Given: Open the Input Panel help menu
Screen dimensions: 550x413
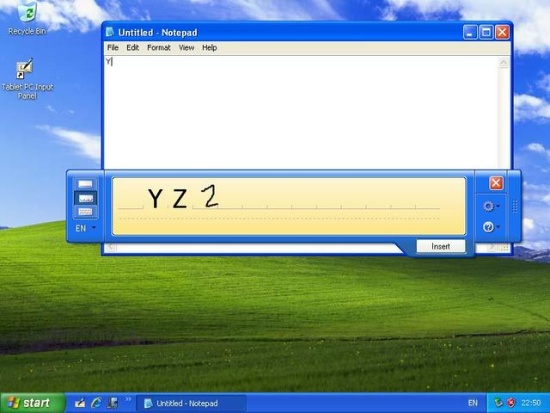Looking at the screenshot, I should [490, 227].
